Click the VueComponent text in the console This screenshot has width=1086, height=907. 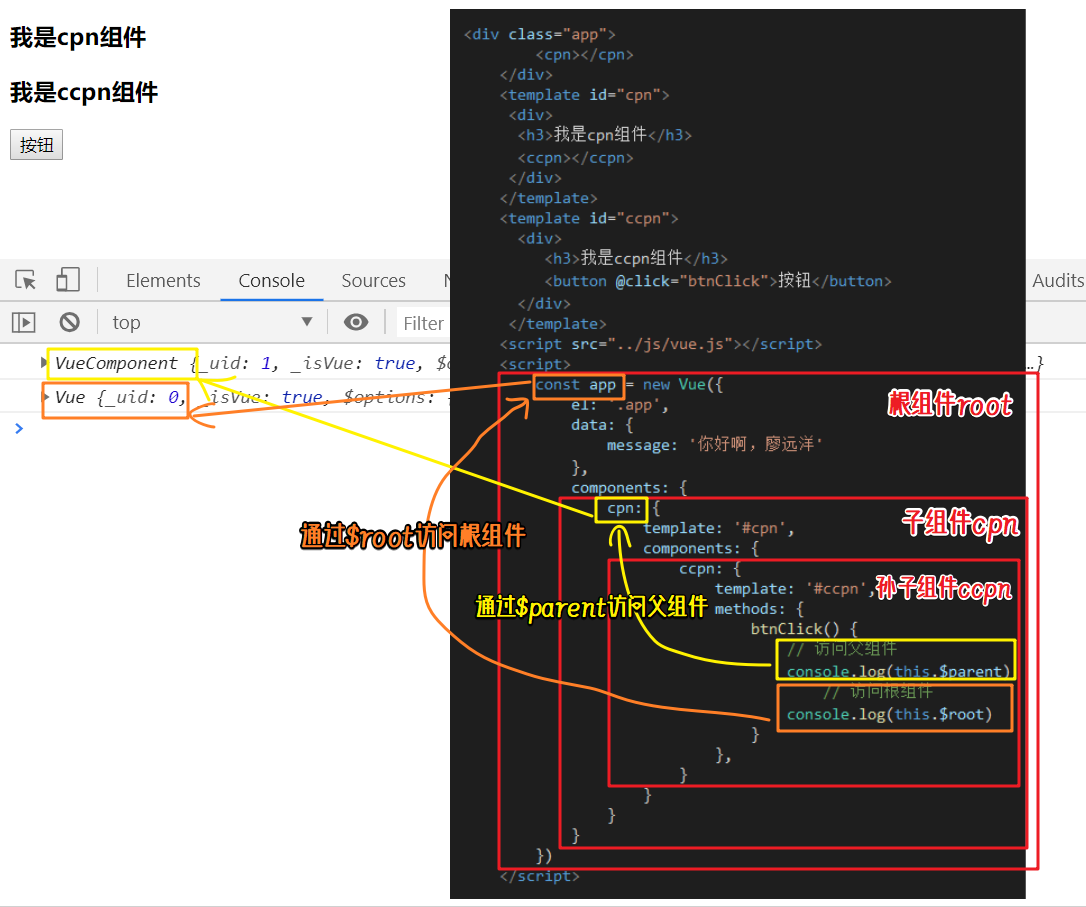point(116,363)
